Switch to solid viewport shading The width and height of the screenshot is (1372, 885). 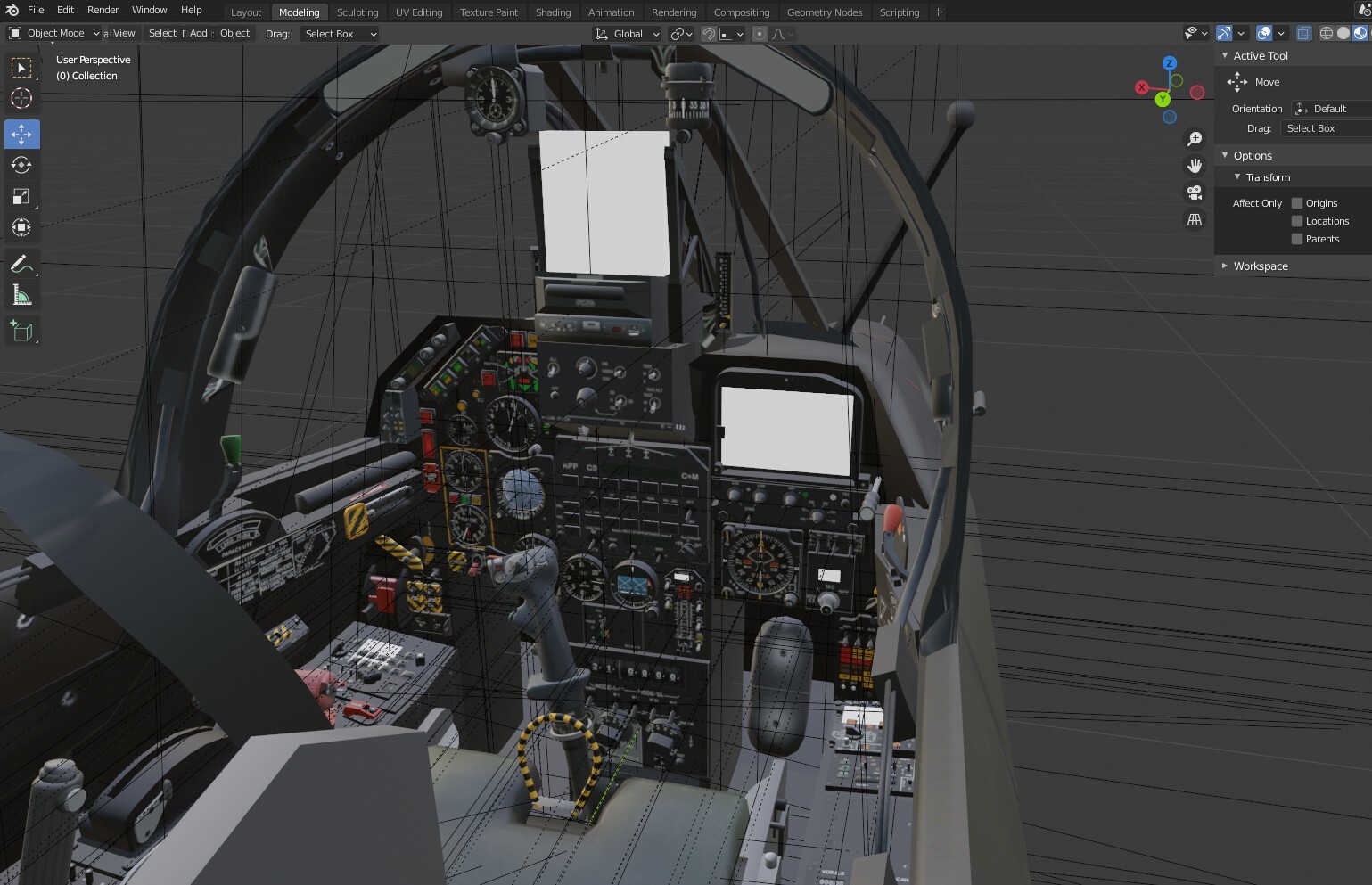1343,33
